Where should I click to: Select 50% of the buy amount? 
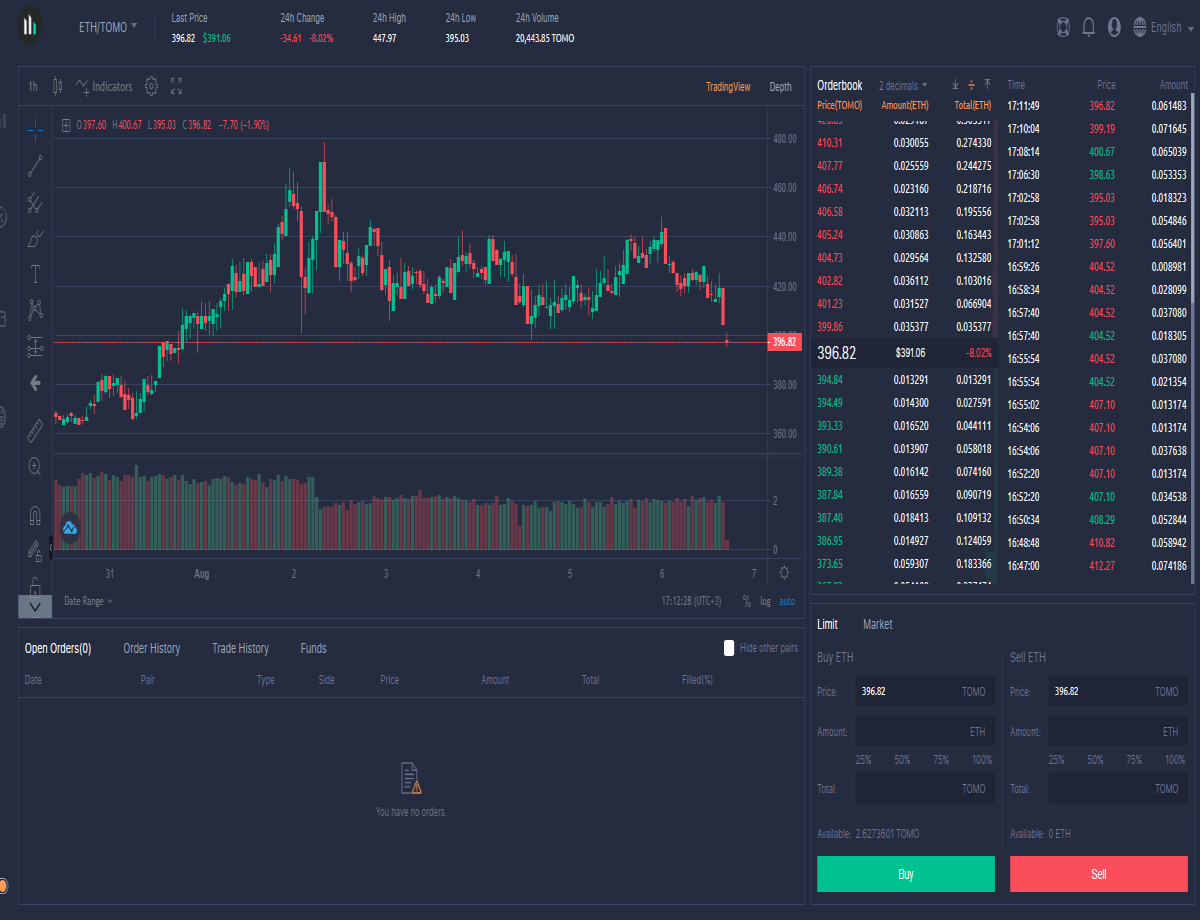[x=902, y=760]
